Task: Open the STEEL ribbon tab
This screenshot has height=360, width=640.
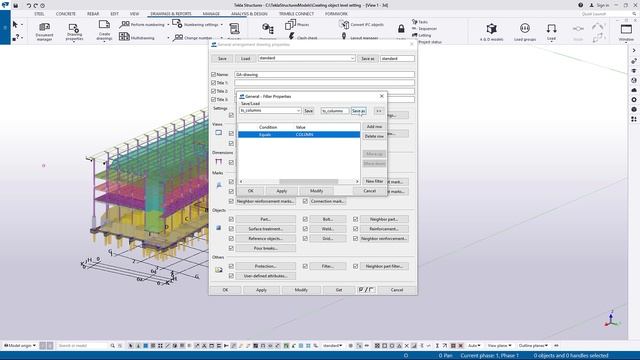Action: (39, 14)
